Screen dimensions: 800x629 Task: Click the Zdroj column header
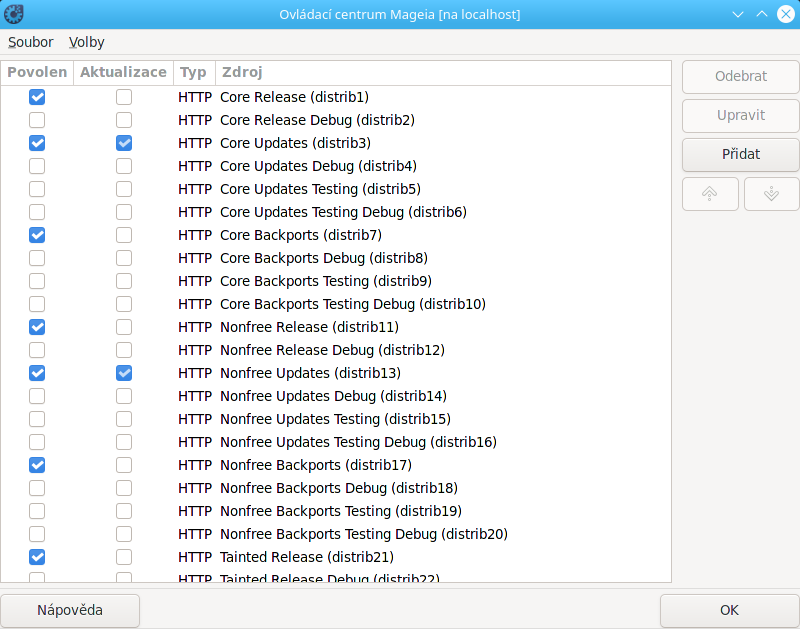(x=443, y=72)
